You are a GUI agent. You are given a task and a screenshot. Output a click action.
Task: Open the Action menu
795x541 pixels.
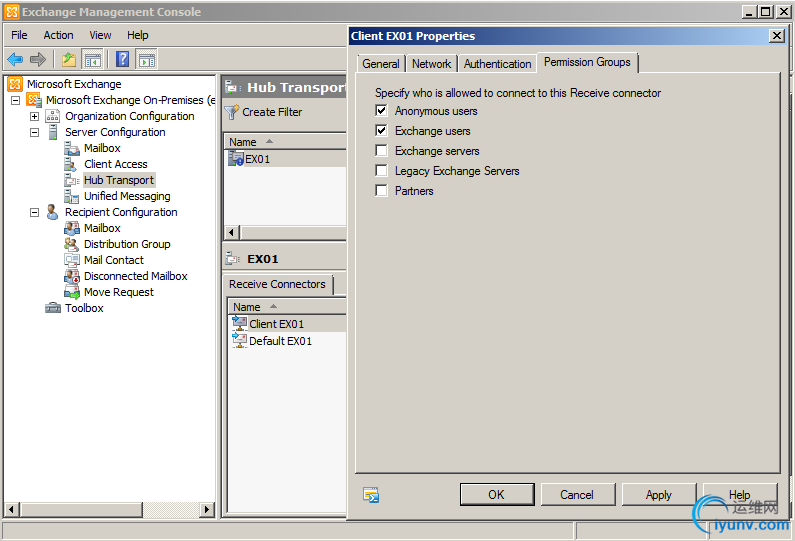click(x=58, y=35)
